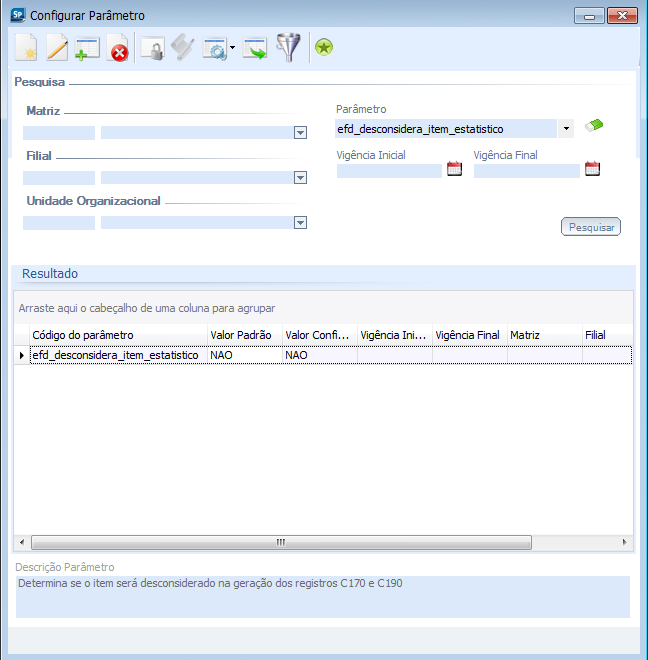Click the SP application icon in title bar
Image resolution: width=648 pixels, height=660 pixels.
coord(18,15)
